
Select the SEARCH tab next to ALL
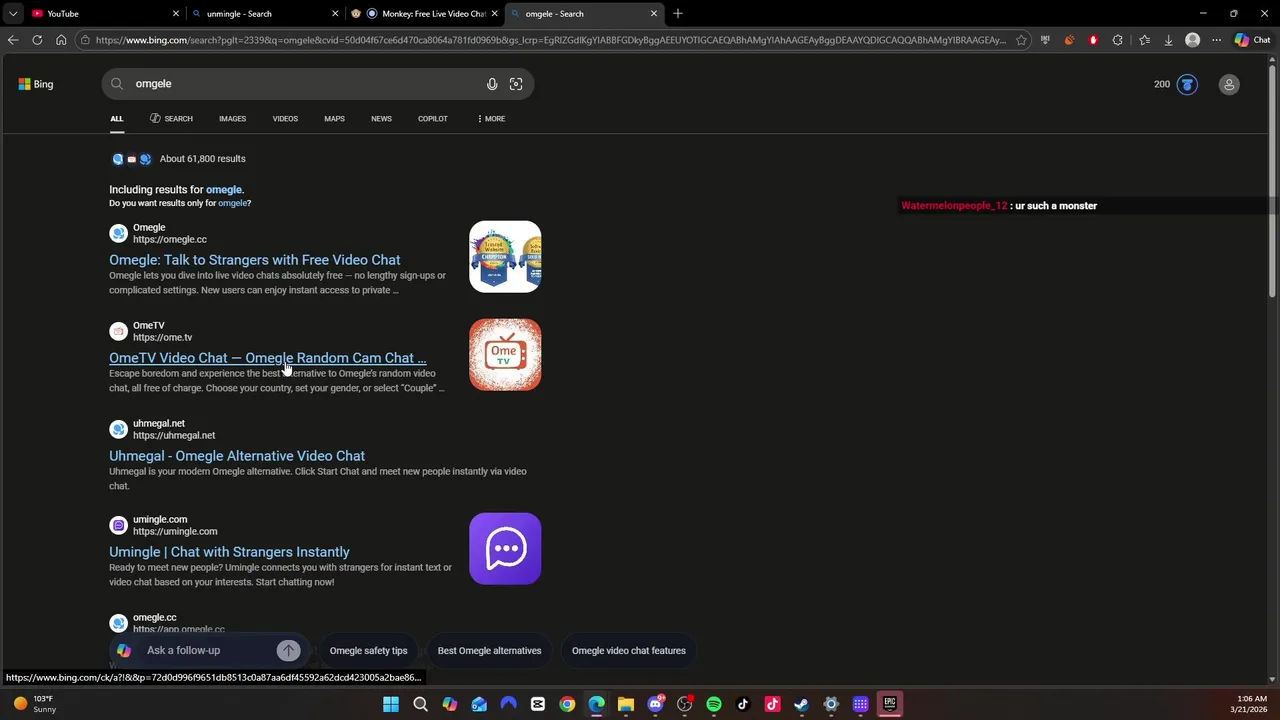(x=171, y=119)
